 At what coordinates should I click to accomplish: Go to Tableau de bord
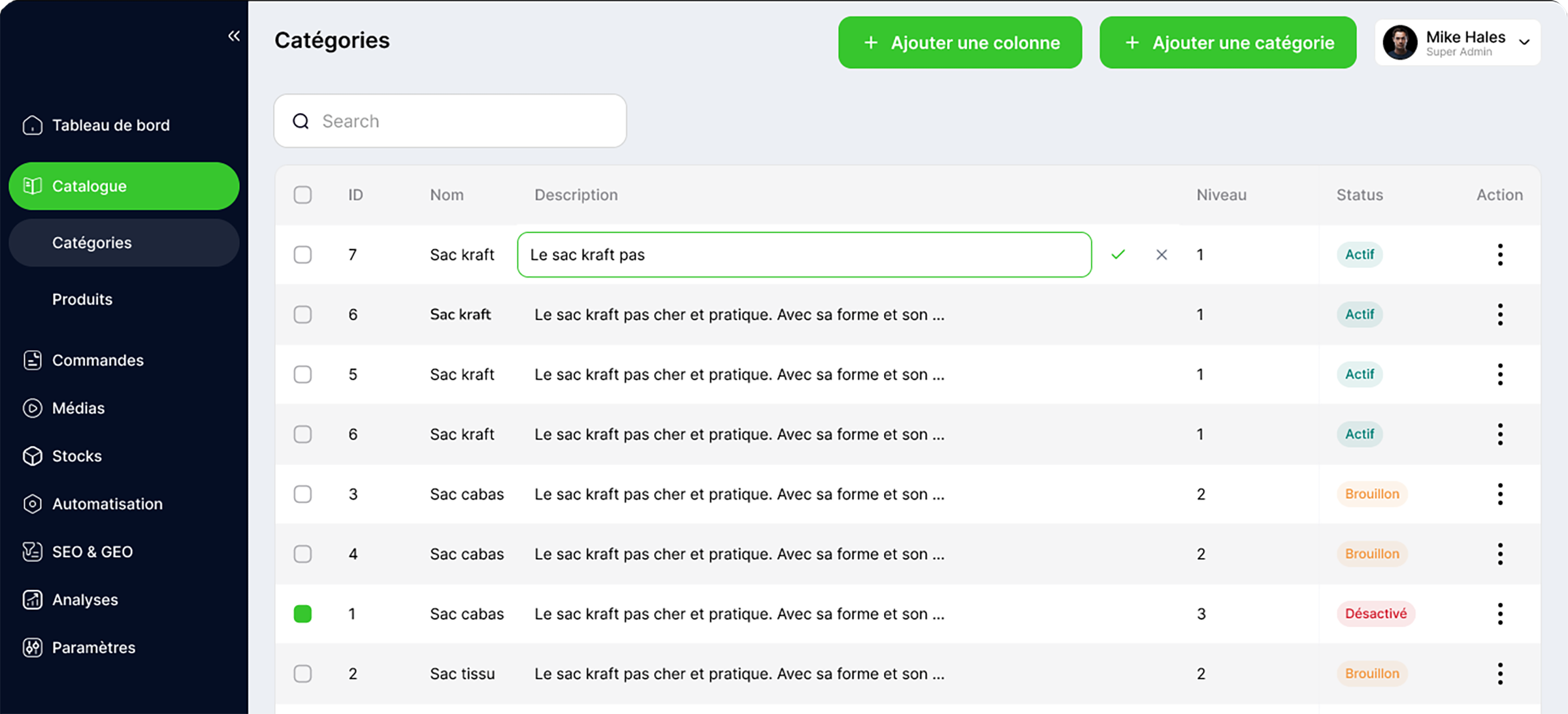click(110, 125)
